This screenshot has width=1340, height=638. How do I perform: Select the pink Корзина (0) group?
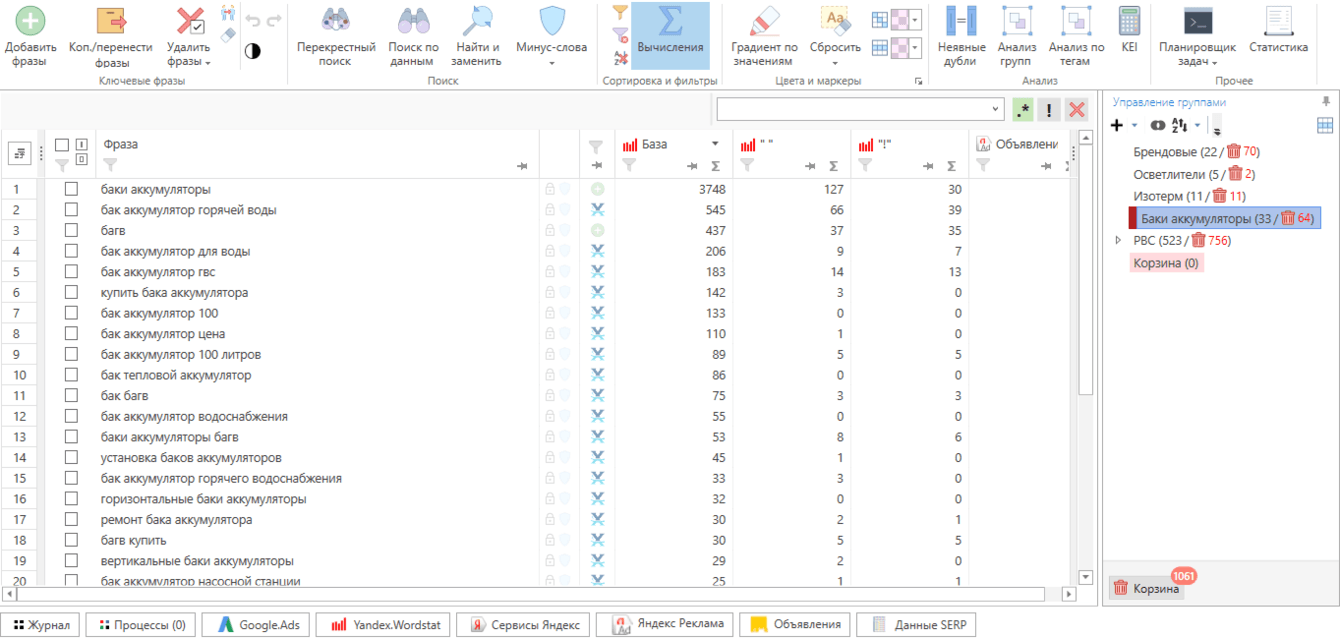(x=1166, y=263)
